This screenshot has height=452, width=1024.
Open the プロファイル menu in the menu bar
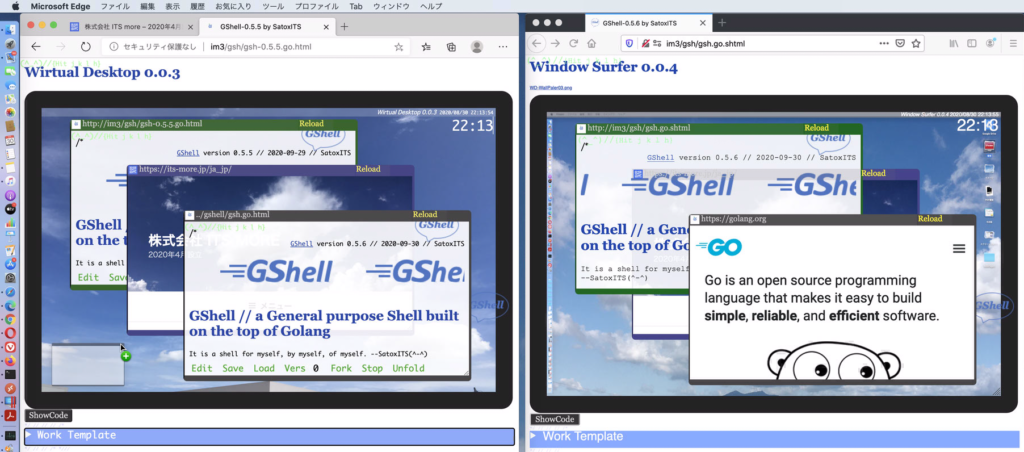[316, 6]
